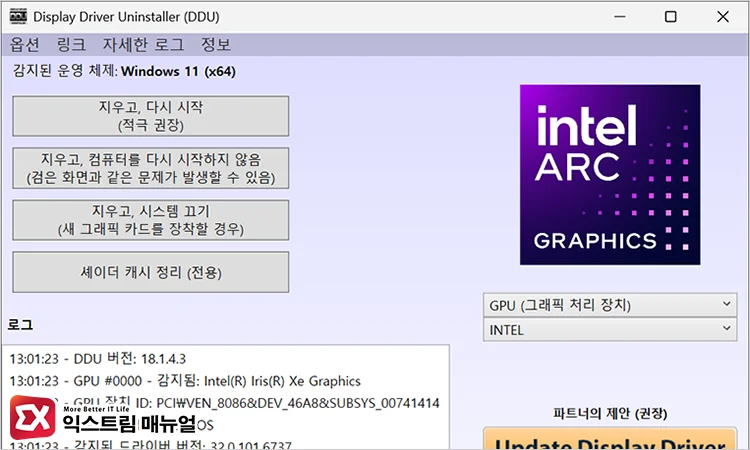The width and height of the screenshot is (750, 450).
Task: Select log line DDU 버전: 18.1.4.3
Action: [x=98, y=359]
